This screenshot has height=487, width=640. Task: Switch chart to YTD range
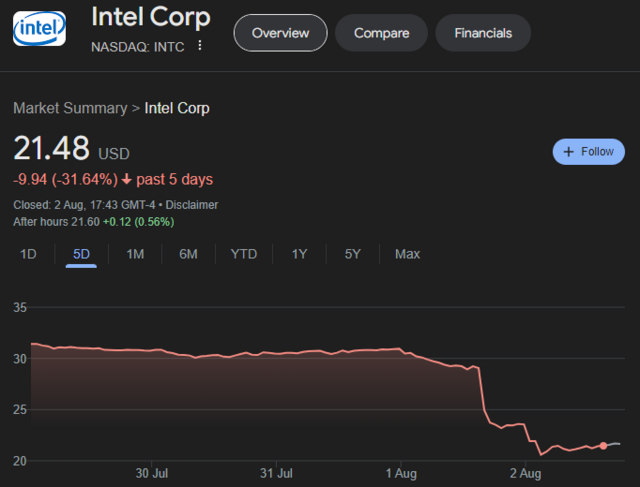click(x=244, y=254)
